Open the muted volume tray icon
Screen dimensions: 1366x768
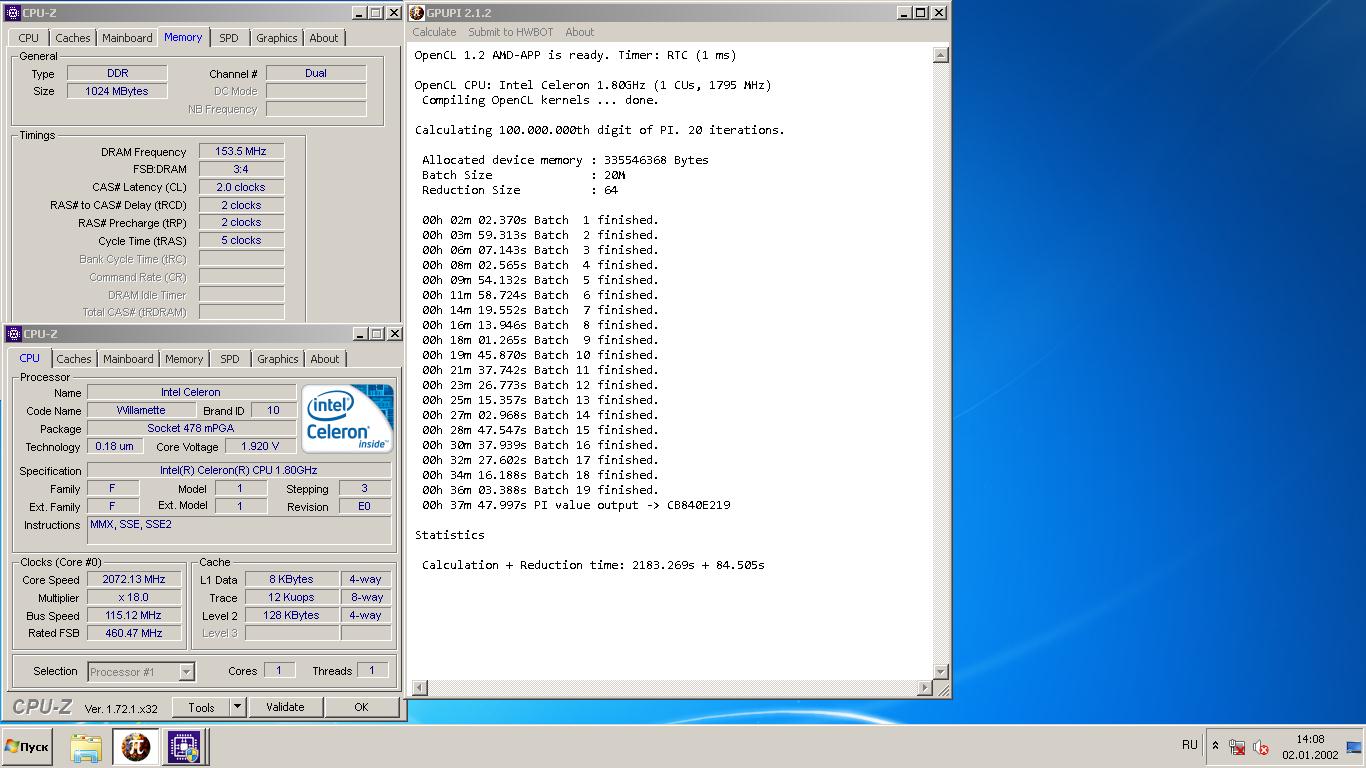tap(1261, 747)
